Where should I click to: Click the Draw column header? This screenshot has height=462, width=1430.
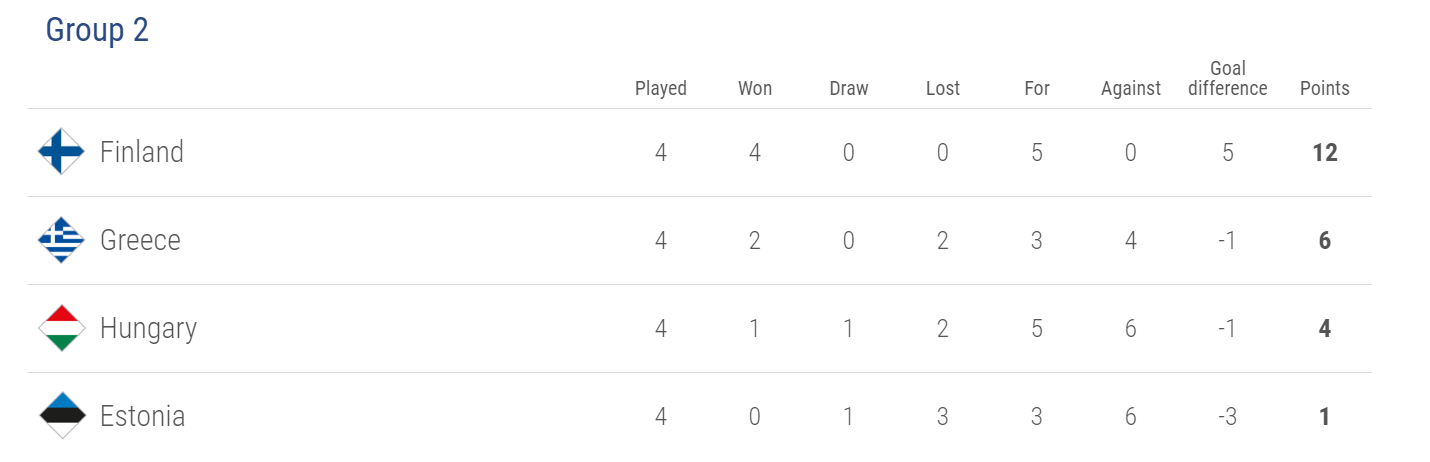click(849, 88)
